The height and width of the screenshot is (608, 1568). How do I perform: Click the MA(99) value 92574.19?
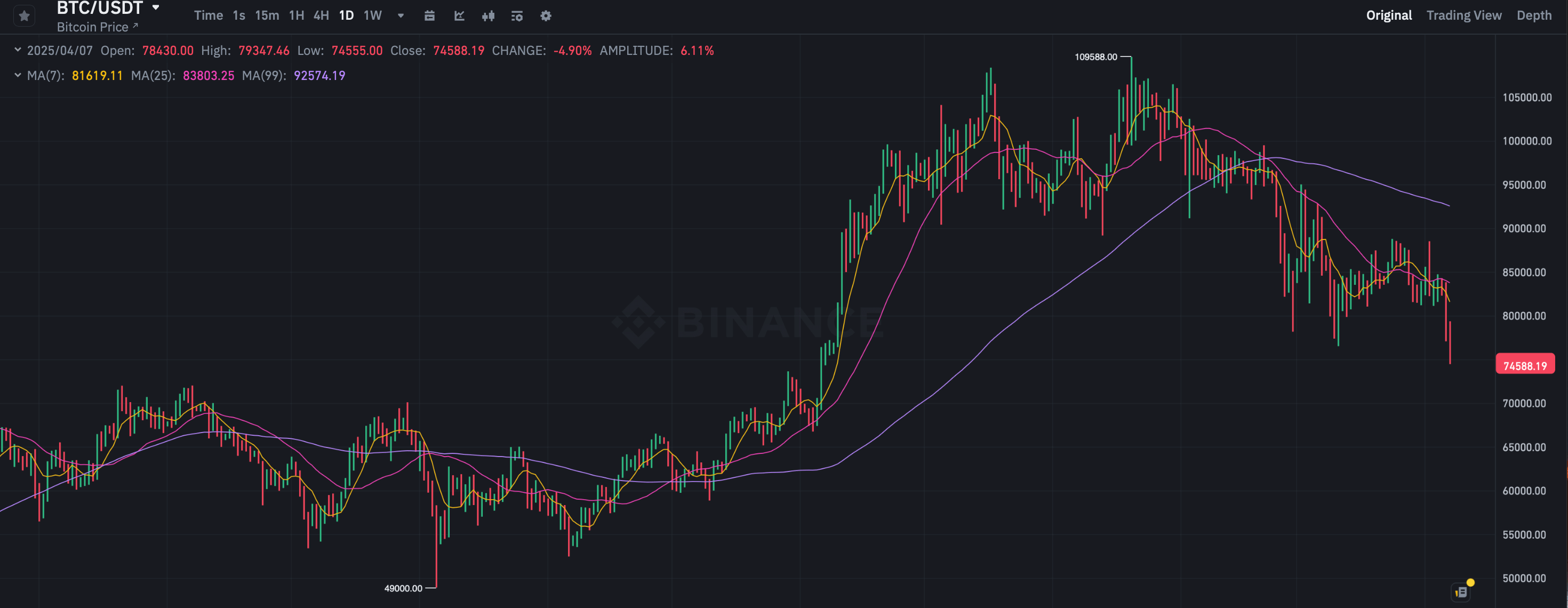click(319, 76)
